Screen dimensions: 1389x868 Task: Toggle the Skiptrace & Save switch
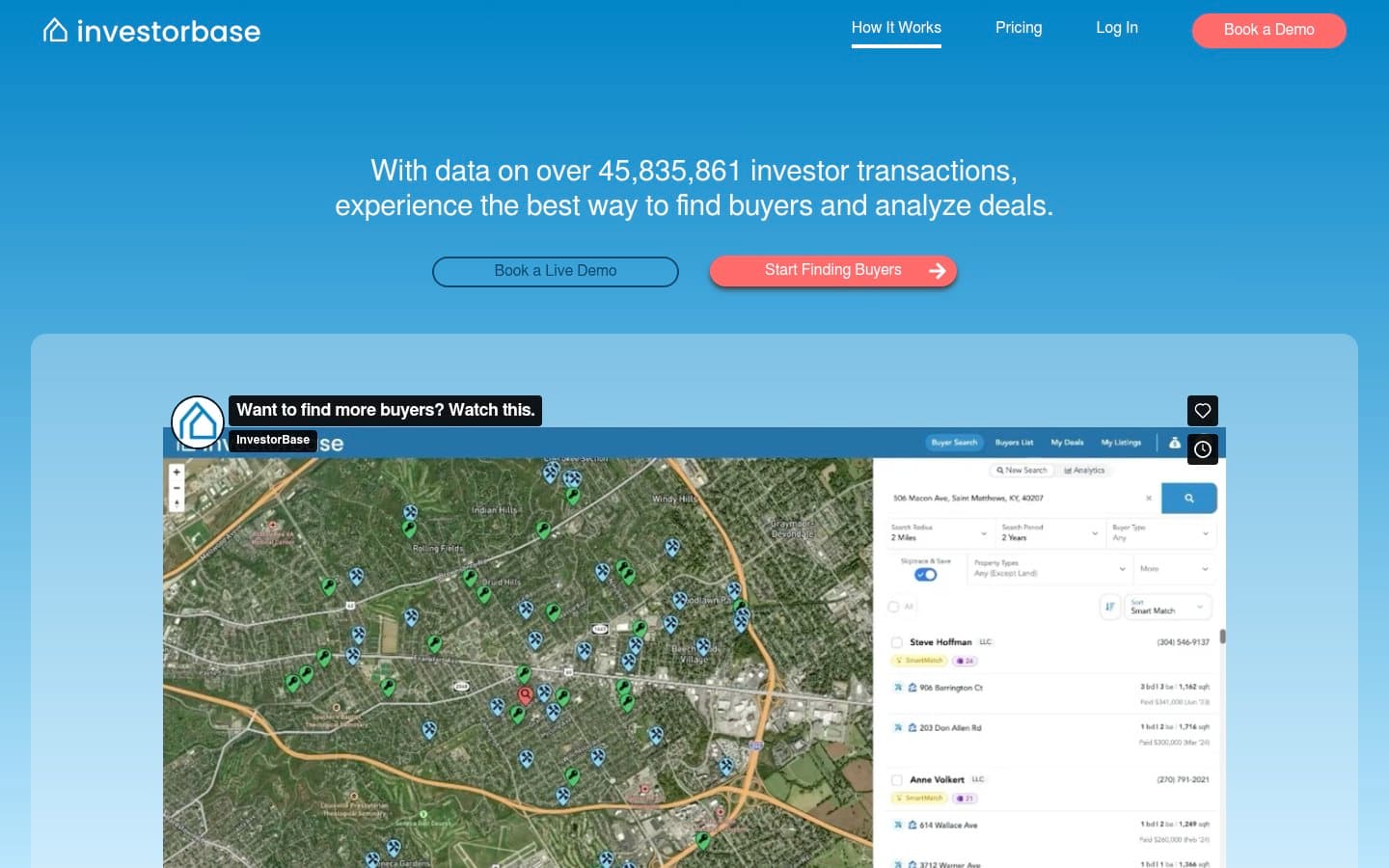tap(925, 575)
